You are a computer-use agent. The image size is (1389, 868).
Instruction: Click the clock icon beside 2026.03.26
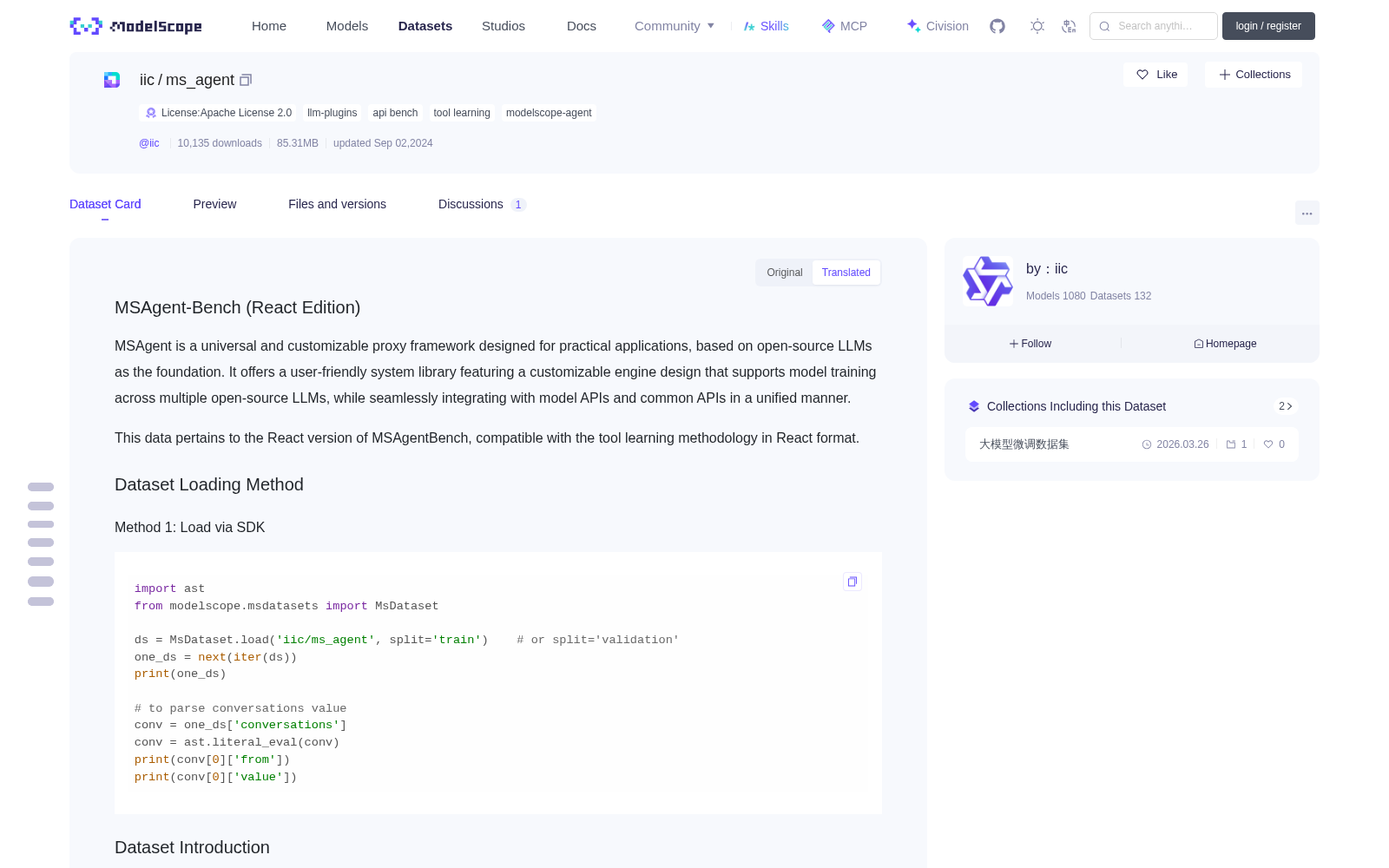click(1147, 444)
